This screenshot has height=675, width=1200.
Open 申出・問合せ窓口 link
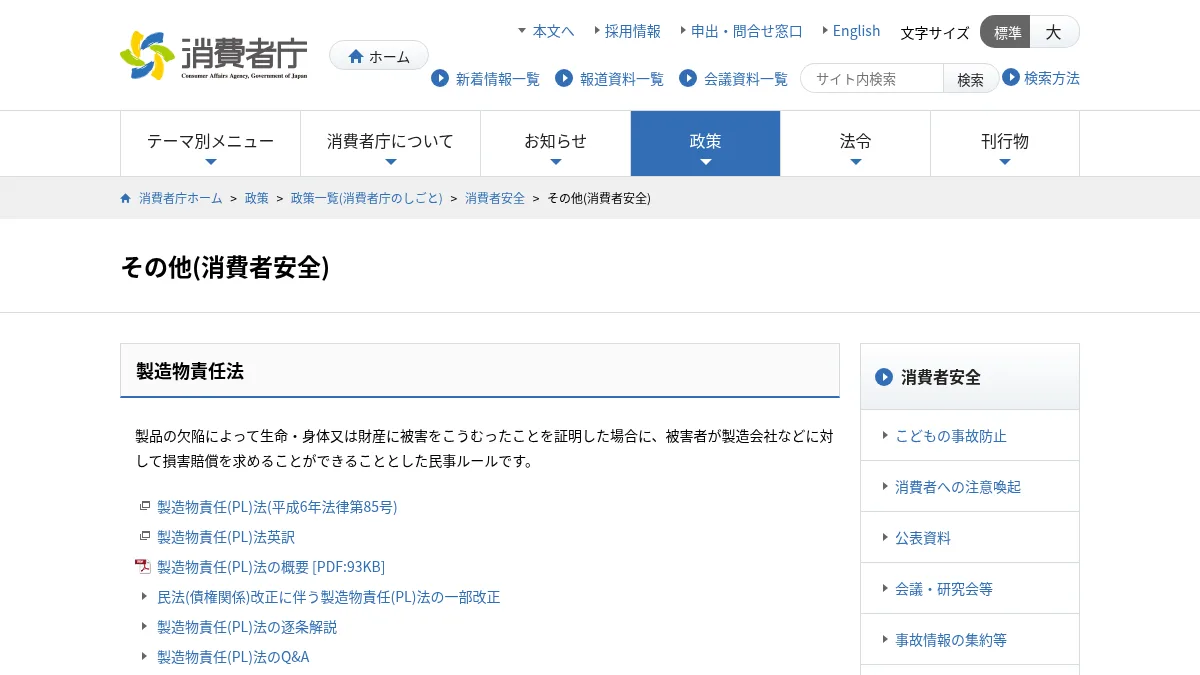point(747,31)
